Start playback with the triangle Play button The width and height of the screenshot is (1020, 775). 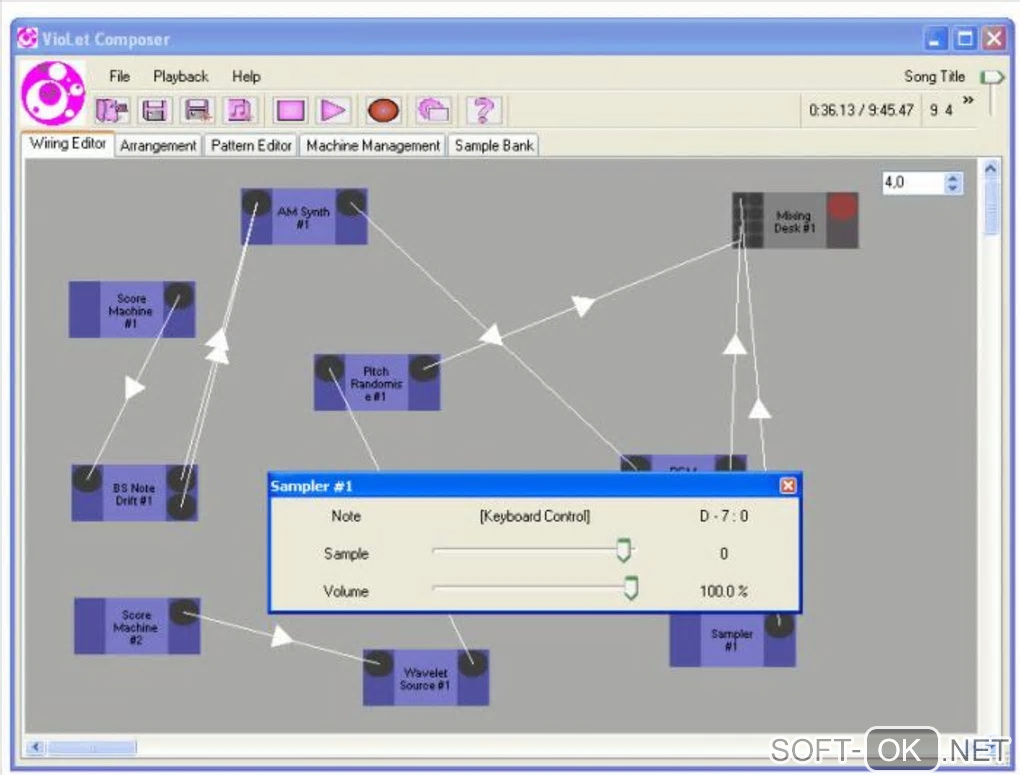[334, 110]
